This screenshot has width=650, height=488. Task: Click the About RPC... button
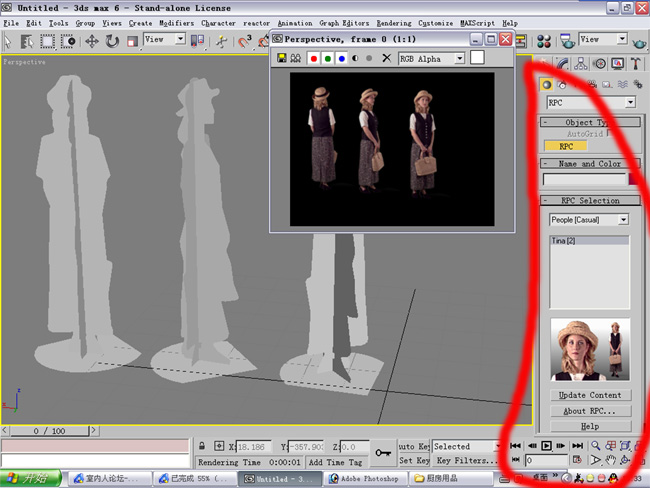click(x=589, y=411)
